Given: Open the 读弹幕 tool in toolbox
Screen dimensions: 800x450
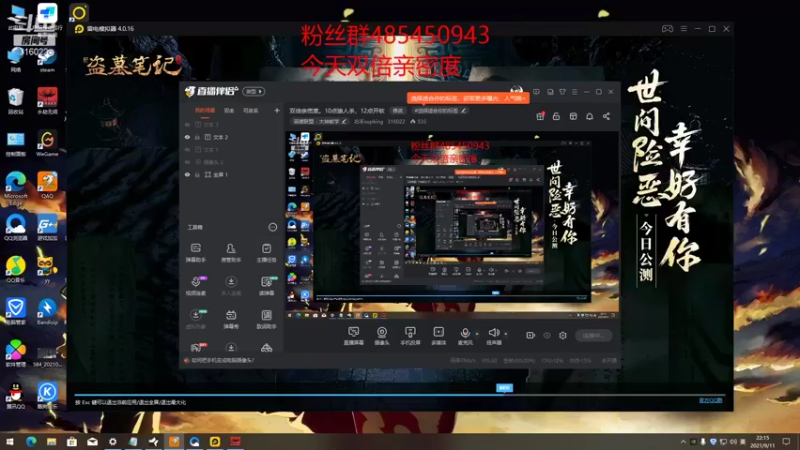Looking at the screenshot, I should click(266, 286).
